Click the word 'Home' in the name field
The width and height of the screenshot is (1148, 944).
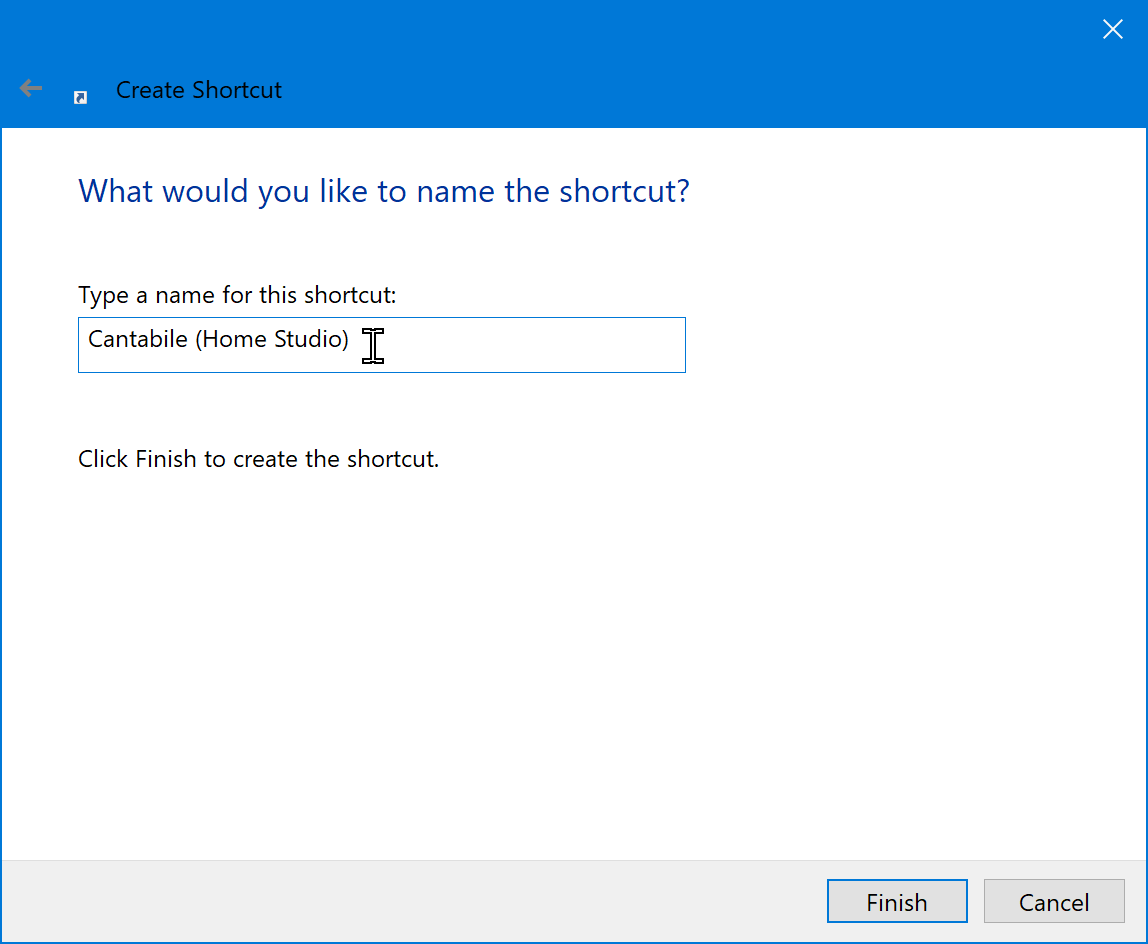point(235,340)
